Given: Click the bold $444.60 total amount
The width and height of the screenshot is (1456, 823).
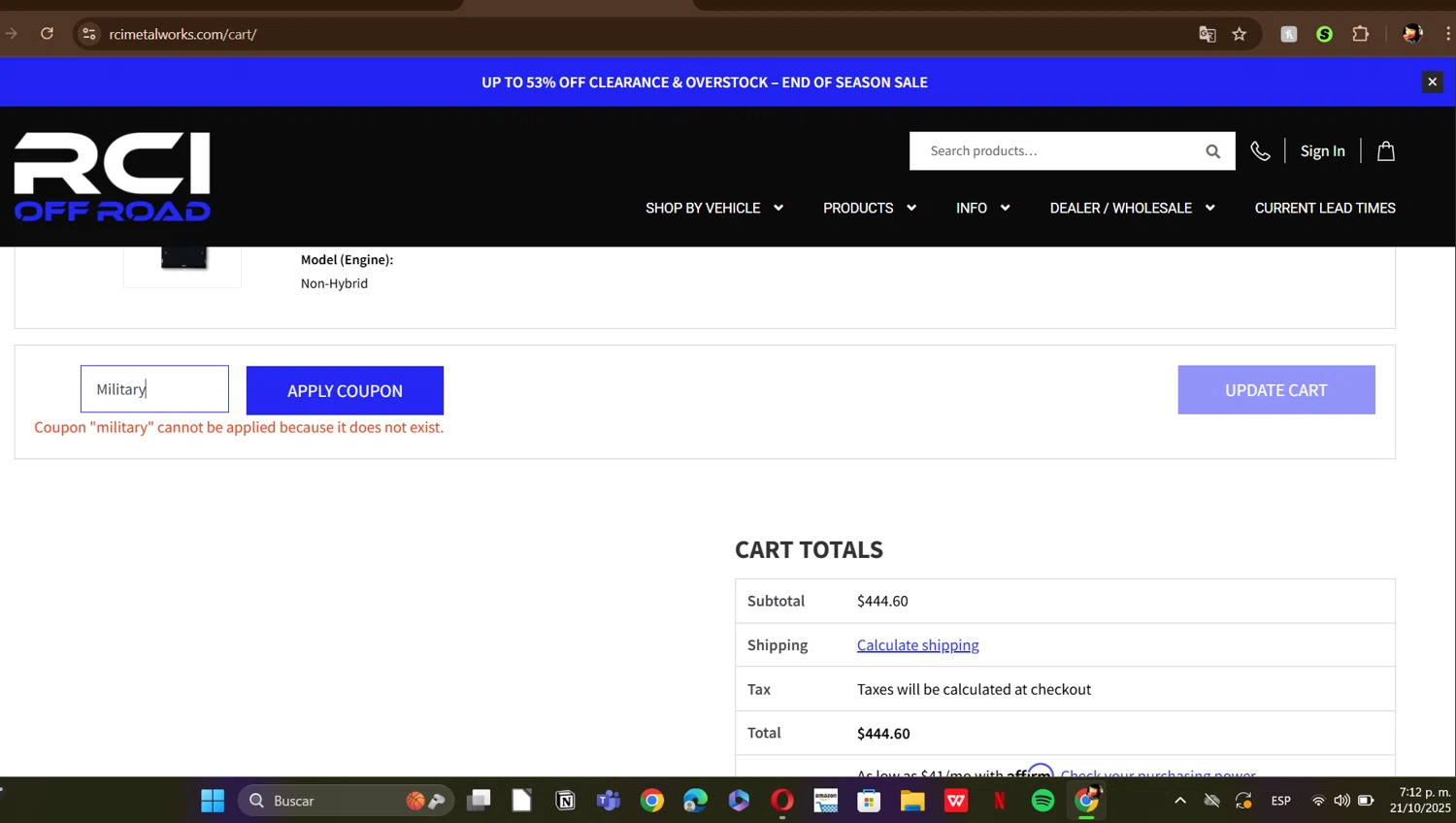Looking at the screenshot, I should coord(883,733).
